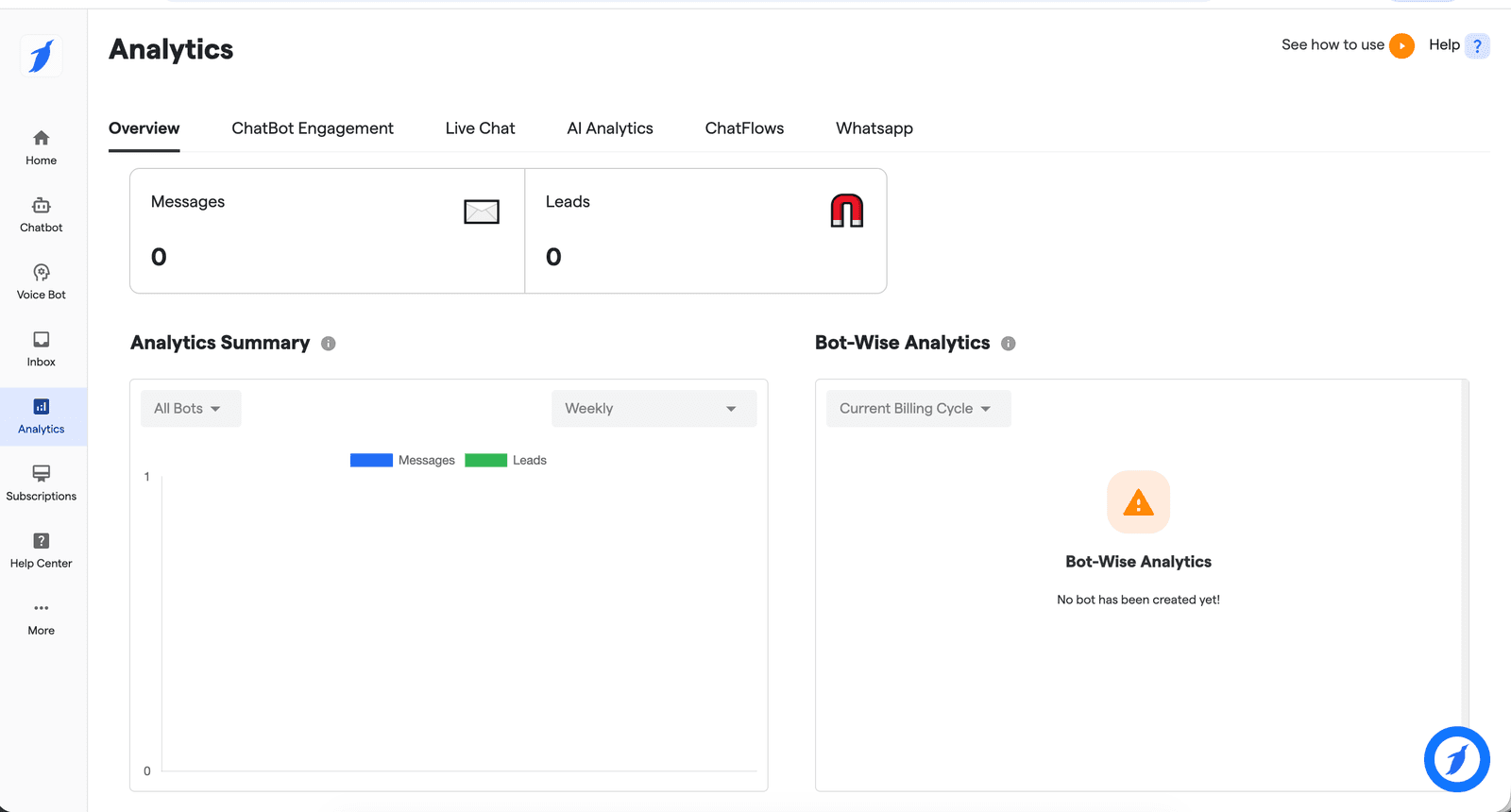The height and width of the screenshot is (812, 1511).
Task: Toggle the green Leads legend swatch
Action: click(486, 461)
